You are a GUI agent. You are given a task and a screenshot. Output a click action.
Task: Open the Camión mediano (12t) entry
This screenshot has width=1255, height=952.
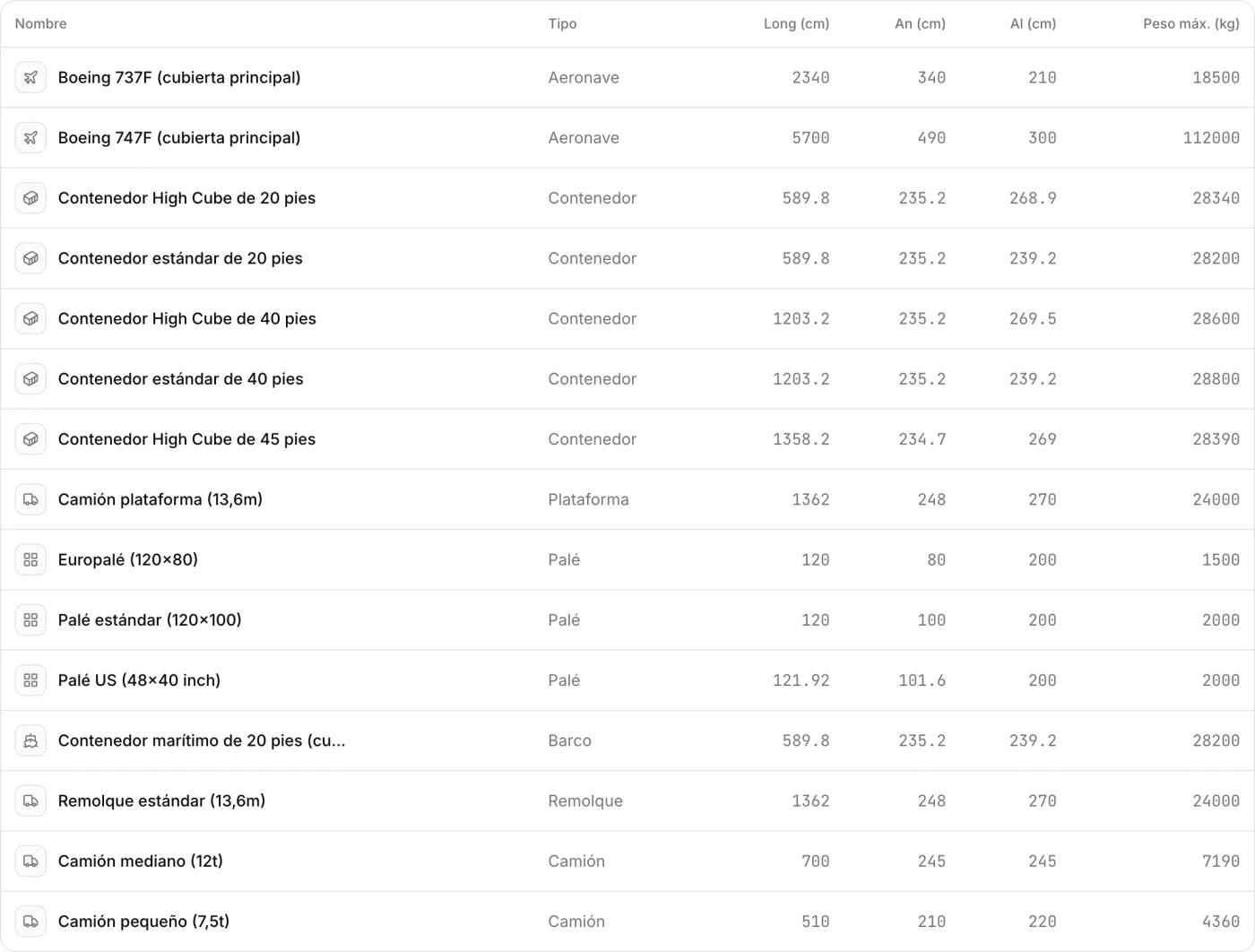pos(627,861)
